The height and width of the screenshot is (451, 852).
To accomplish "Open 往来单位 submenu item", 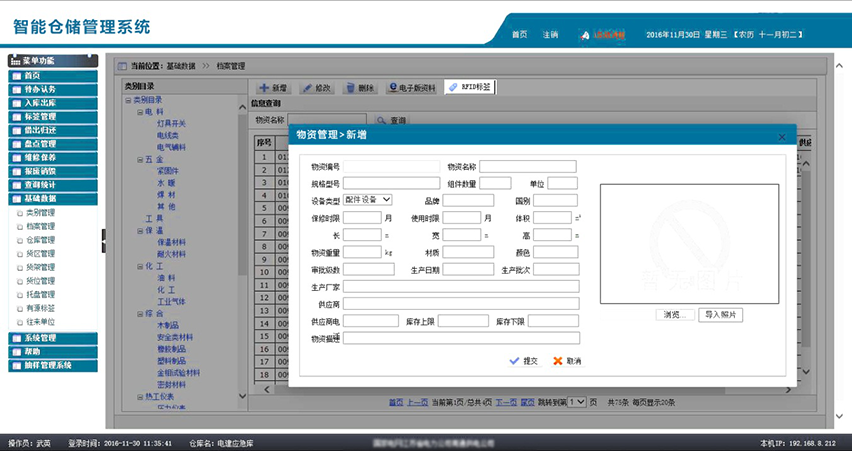I will 40,322.
